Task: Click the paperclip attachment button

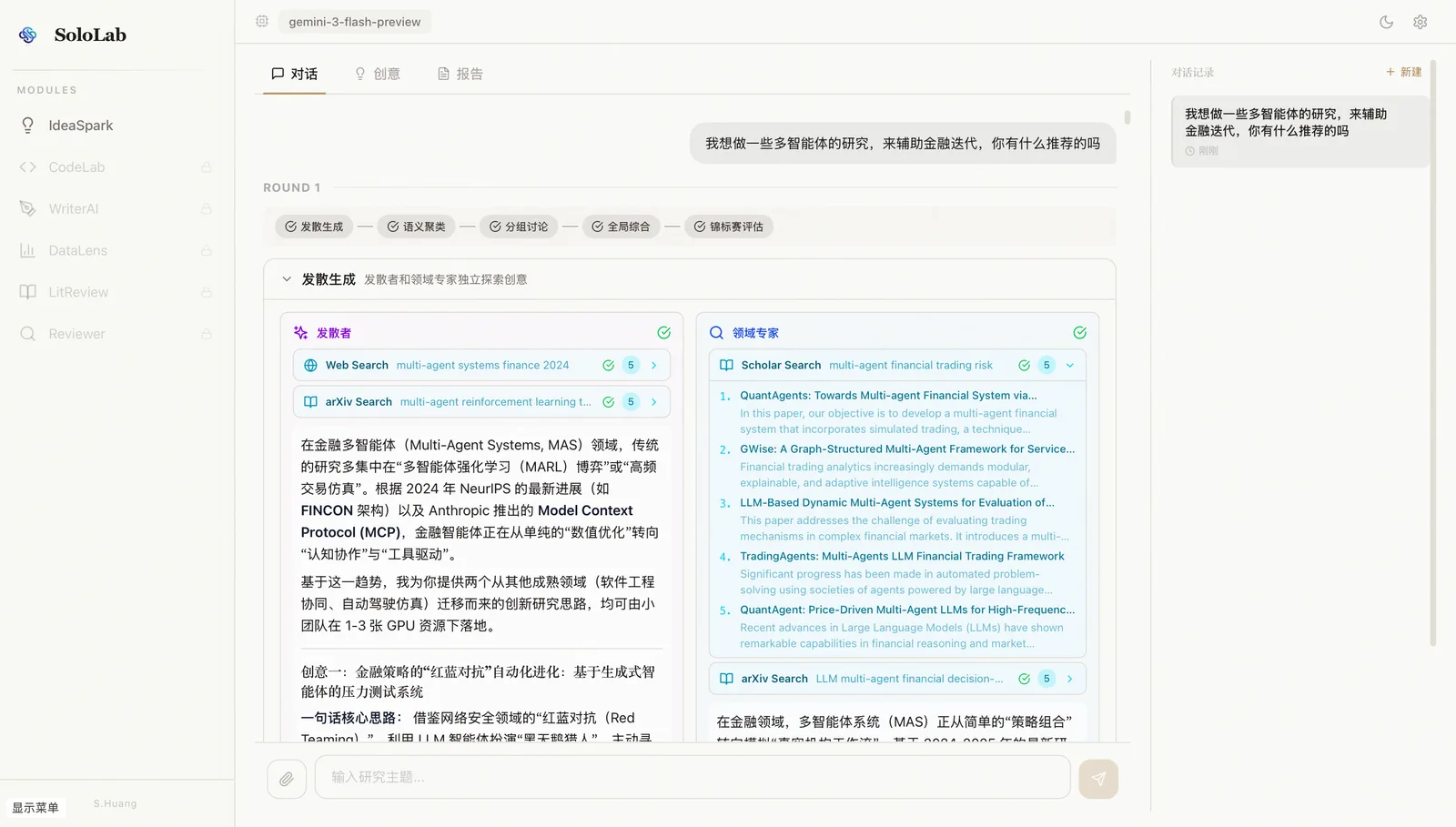Action: pyautogui.click(x=287, y=779)
